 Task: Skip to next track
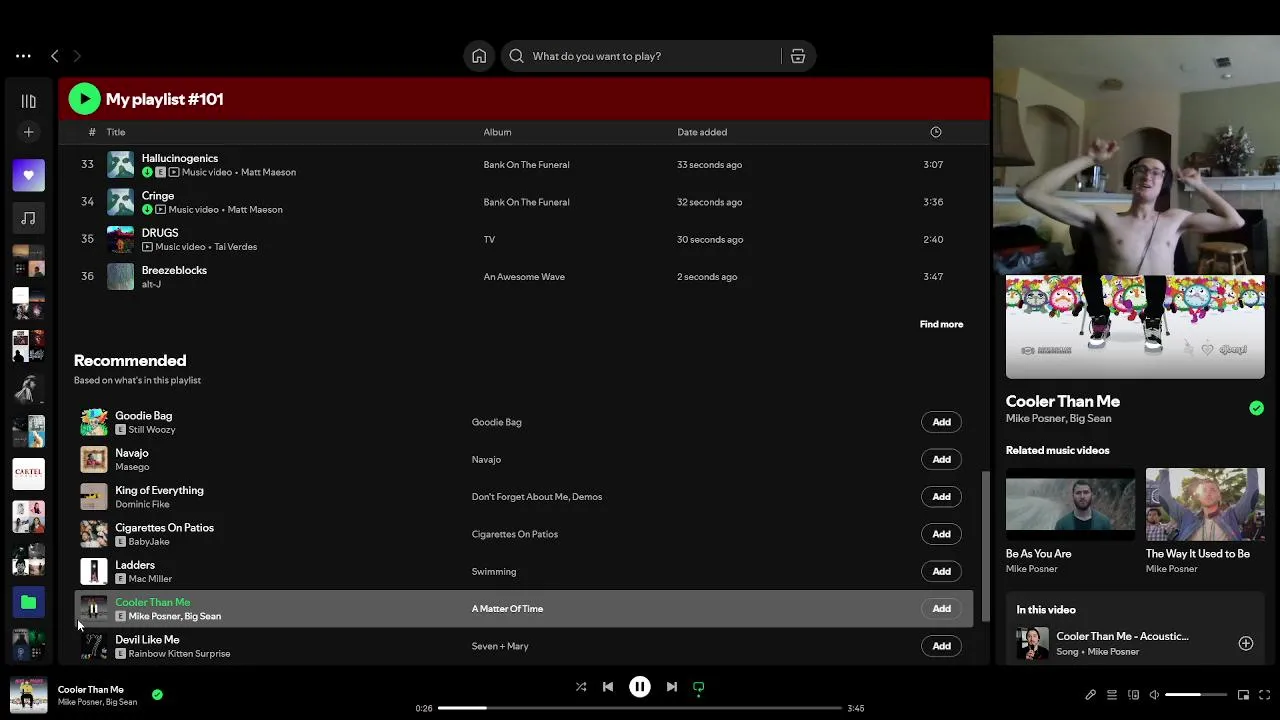(672, 687)
